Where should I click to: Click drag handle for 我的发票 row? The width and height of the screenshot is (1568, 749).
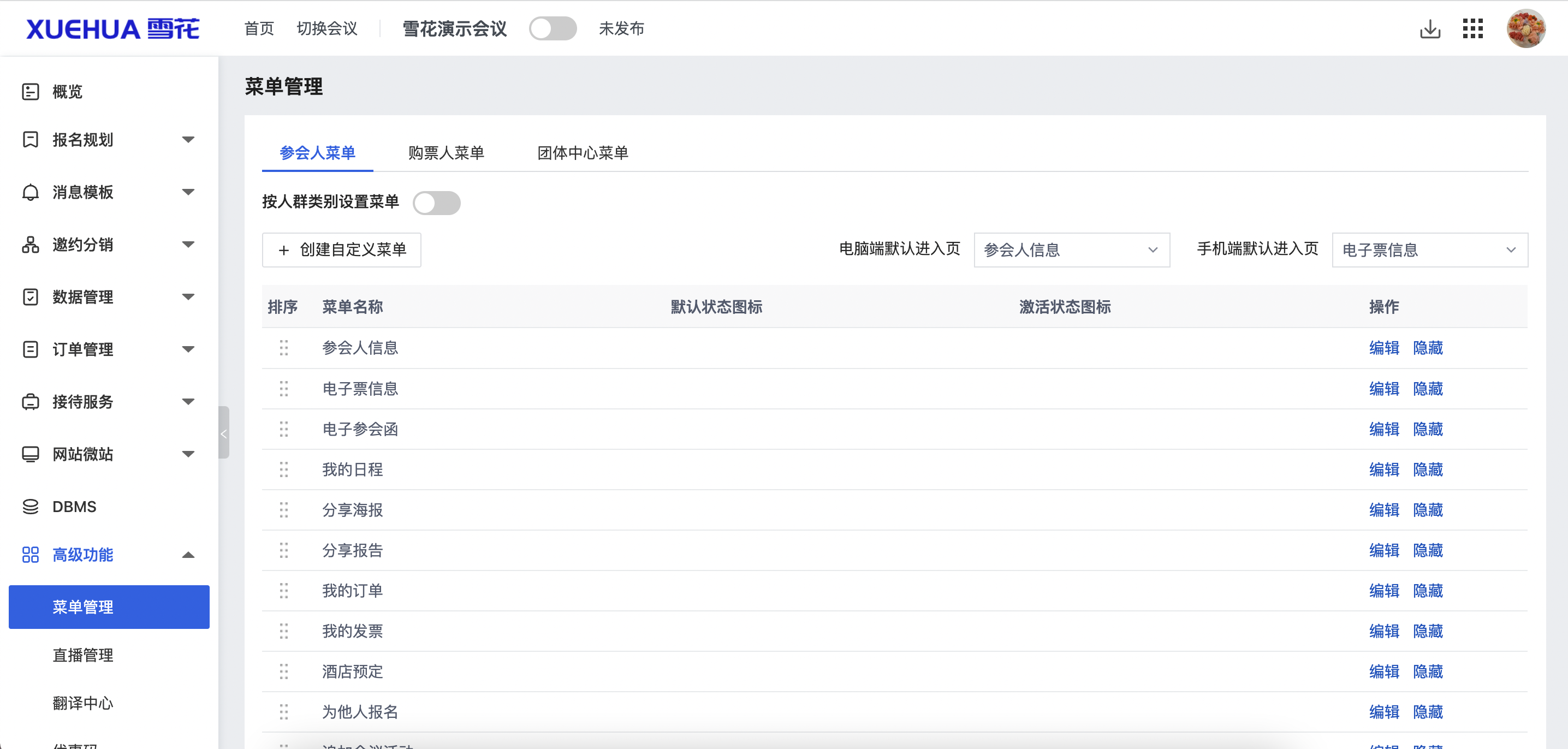click(x=284, y=631)
